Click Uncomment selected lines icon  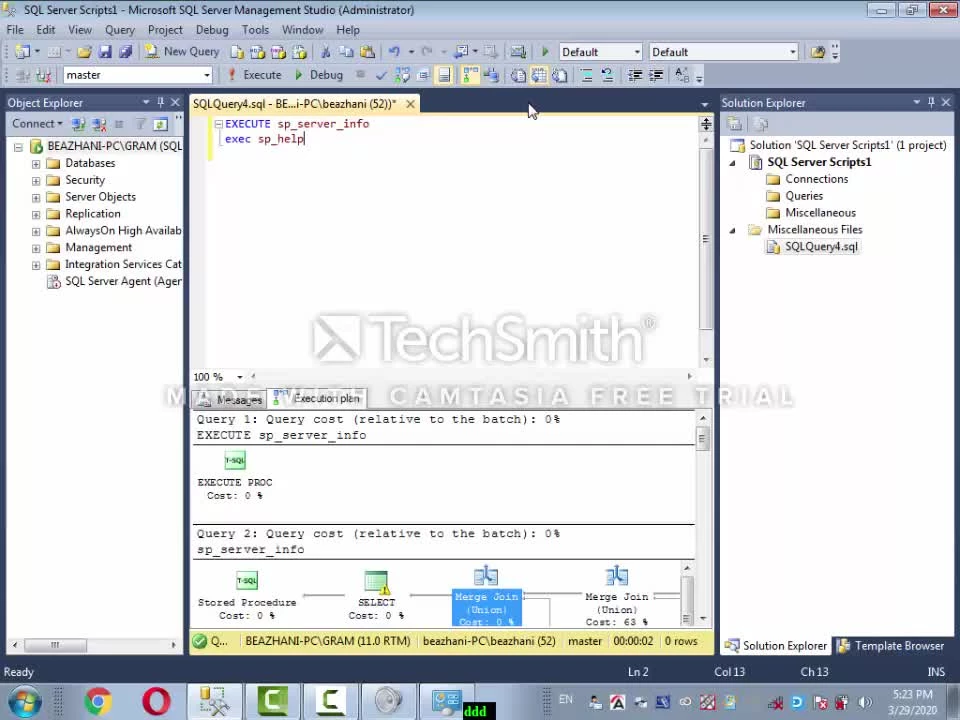tap(607, 75)
